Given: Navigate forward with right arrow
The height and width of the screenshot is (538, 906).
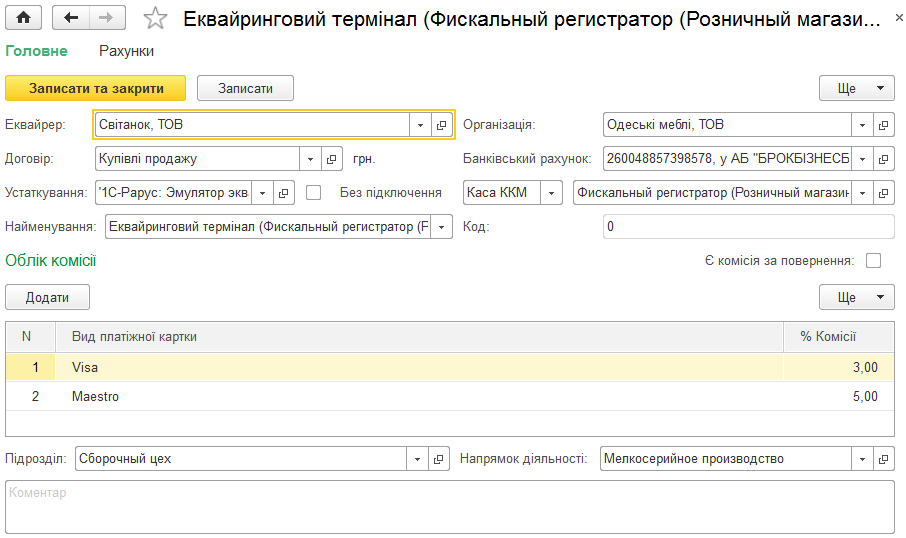Looking at the screenshot, I should tap(107, 17).
